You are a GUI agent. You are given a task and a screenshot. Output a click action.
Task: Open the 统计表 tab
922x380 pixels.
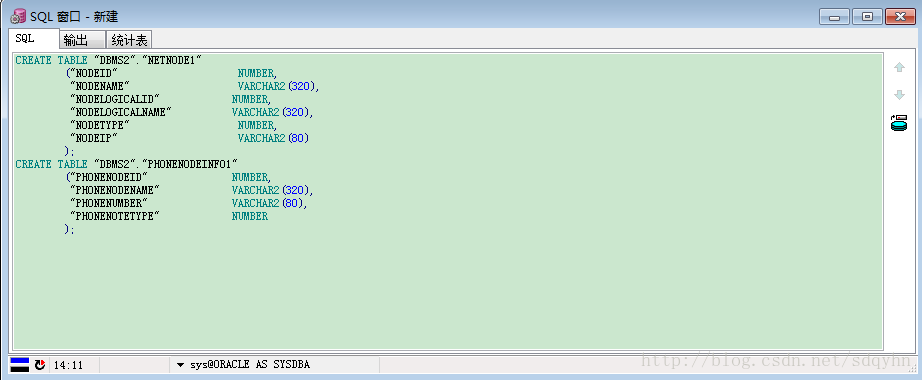(129, 40)
